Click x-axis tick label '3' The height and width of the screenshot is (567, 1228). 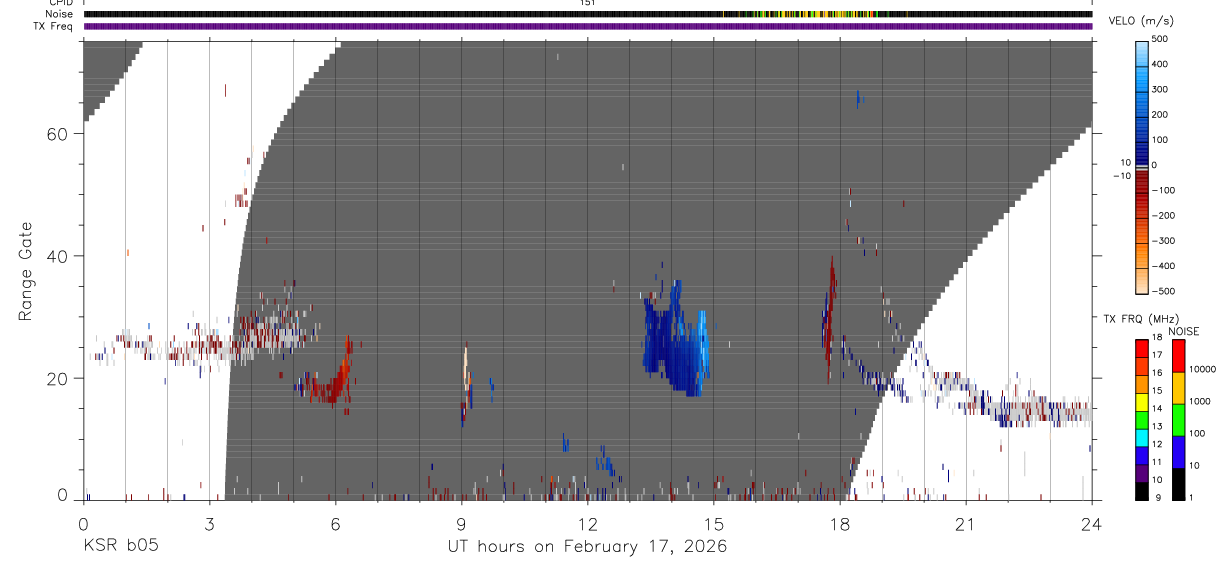pos(209,525)
